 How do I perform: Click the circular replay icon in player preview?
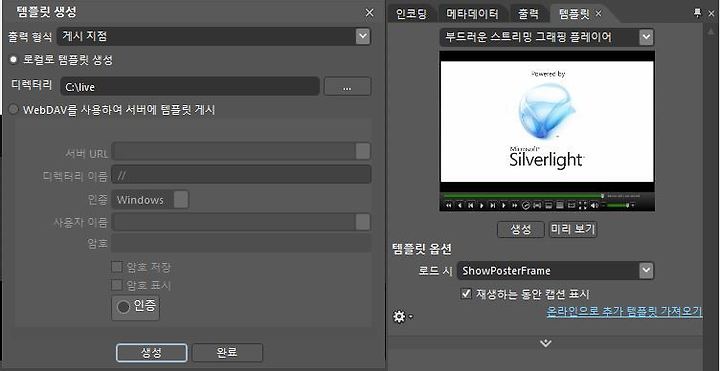(526, 206)
